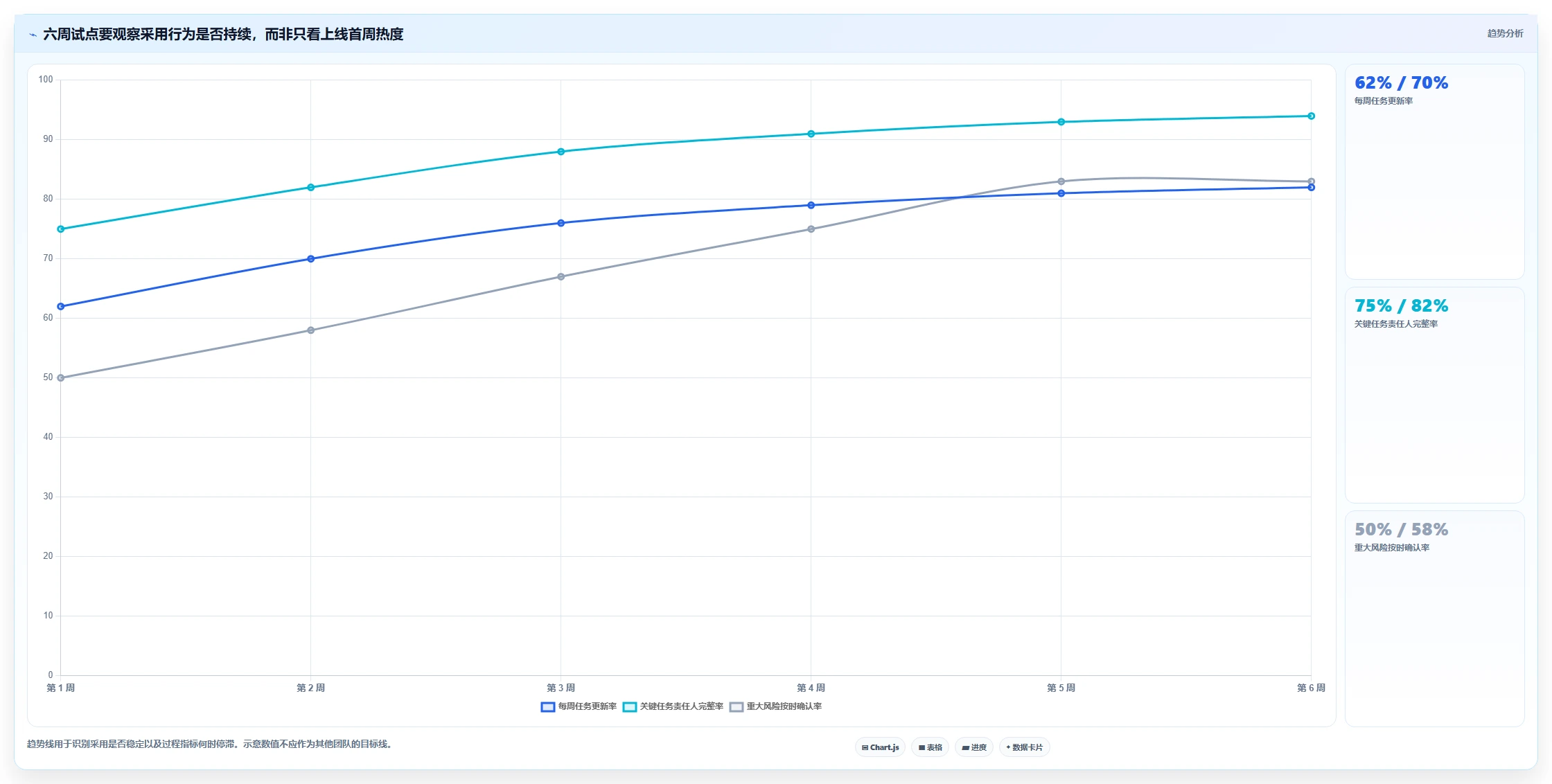Click 重大风险按时确认率 point at 第 3 周
The width and height of the screenshot is (1552, 784).
(x=561, y=277)
